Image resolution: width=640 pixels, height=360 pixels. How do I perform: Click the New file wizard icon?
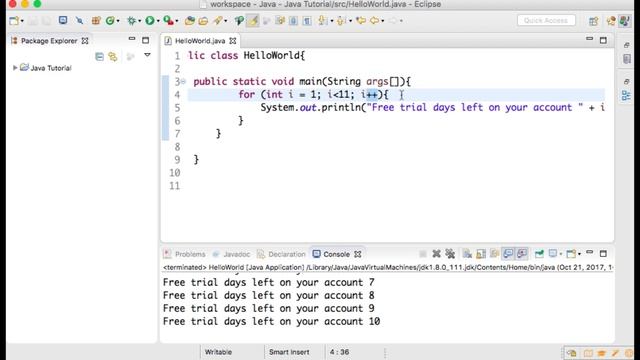14,20
